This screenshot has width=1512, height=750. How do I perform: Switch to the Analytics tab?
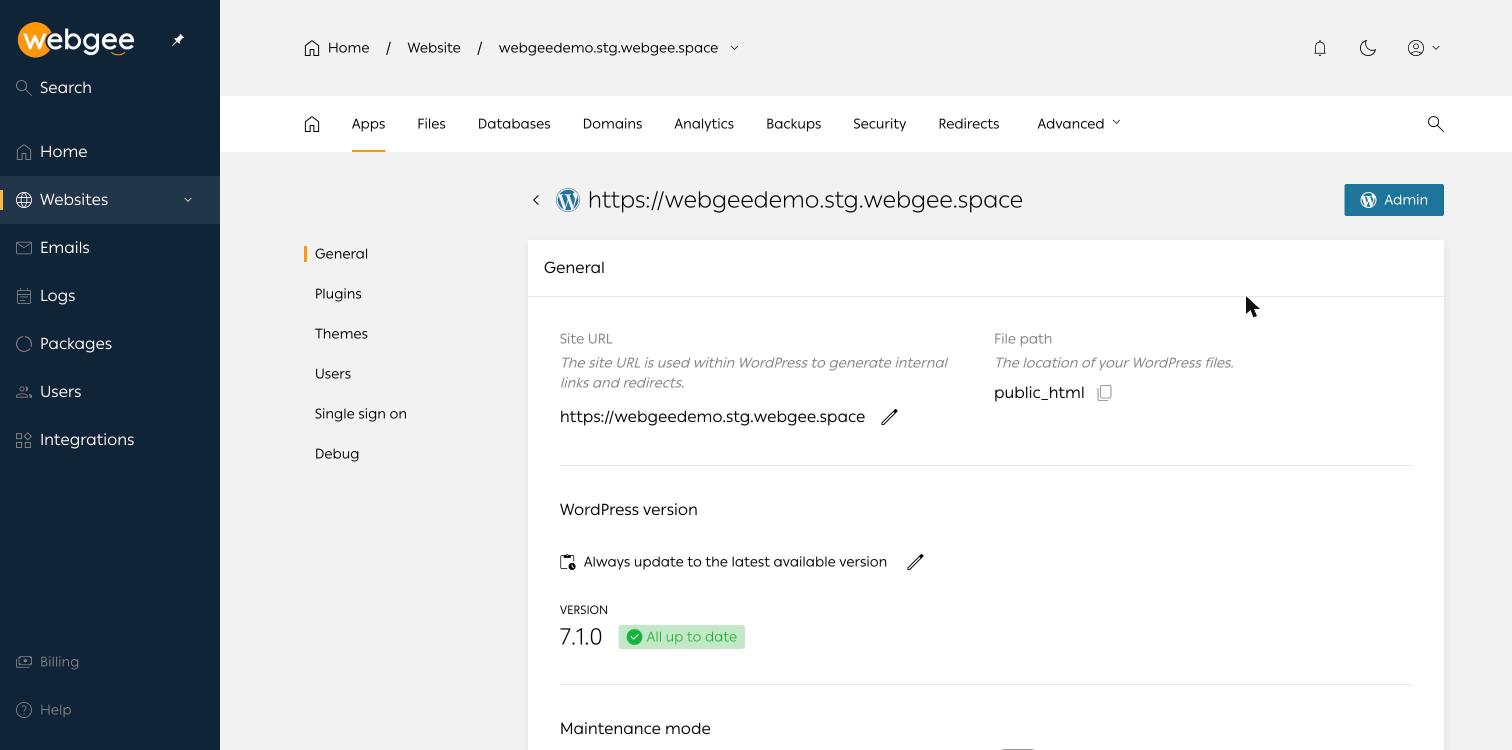click(704, 124)
